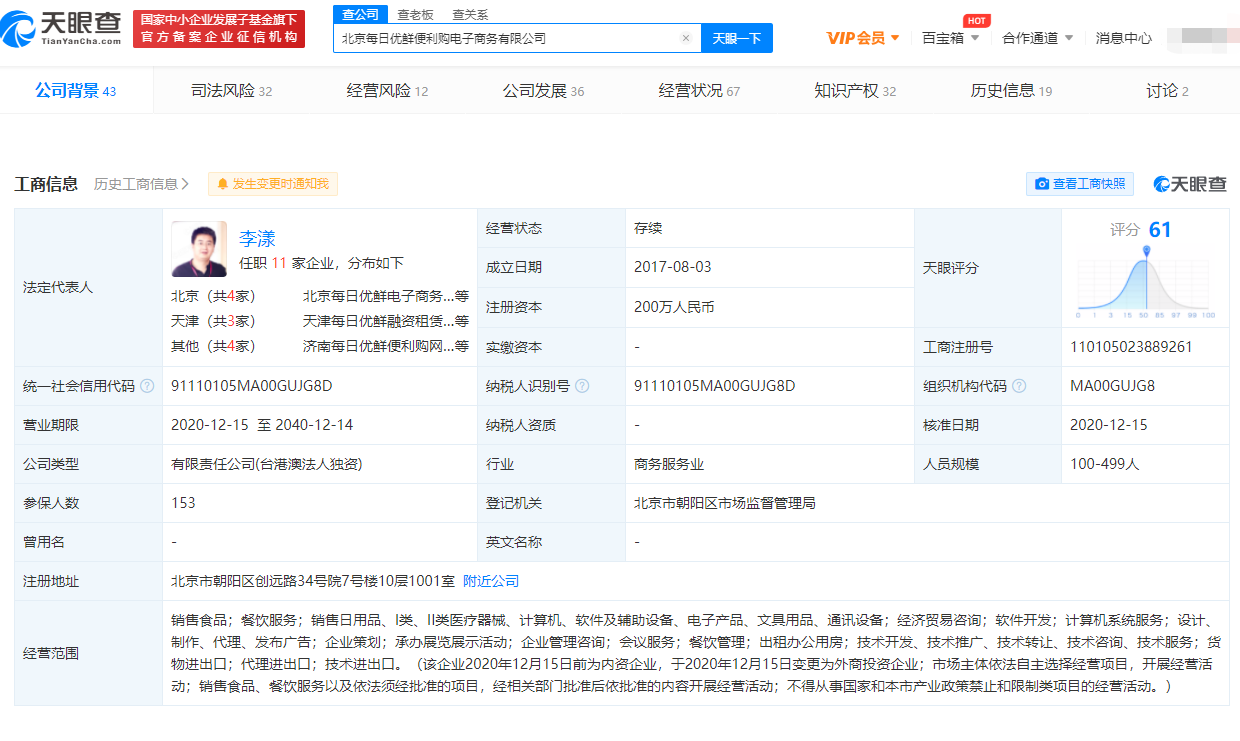
Task: Open the 李漾 legal representative photo
Action: [x=199, y=249]
